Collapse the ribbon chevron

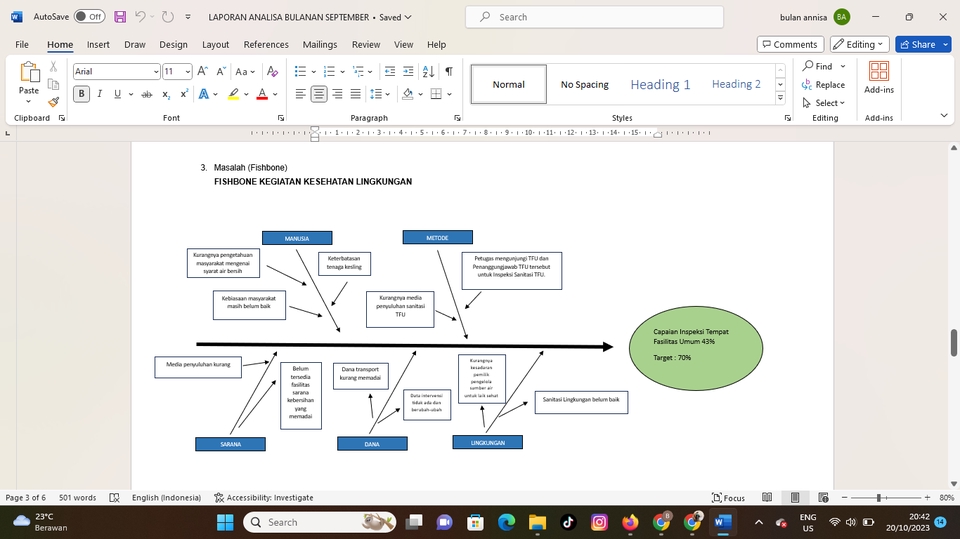pyautogui.click(x=943, y=116)
